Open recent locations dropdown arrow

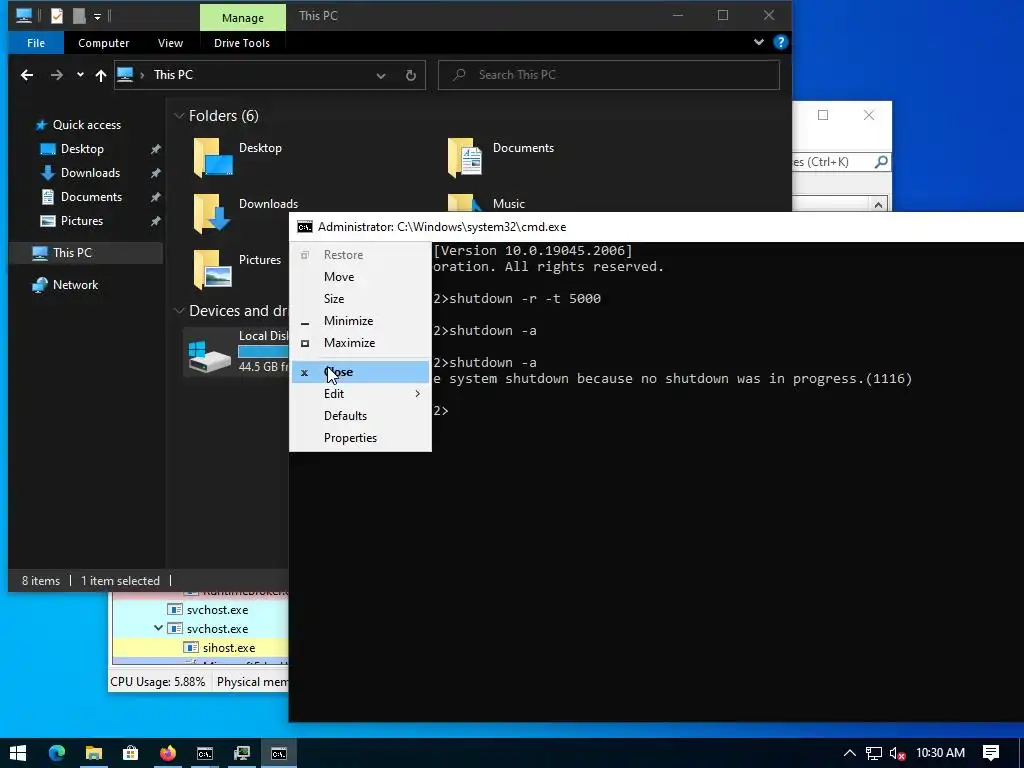(80, 75)
